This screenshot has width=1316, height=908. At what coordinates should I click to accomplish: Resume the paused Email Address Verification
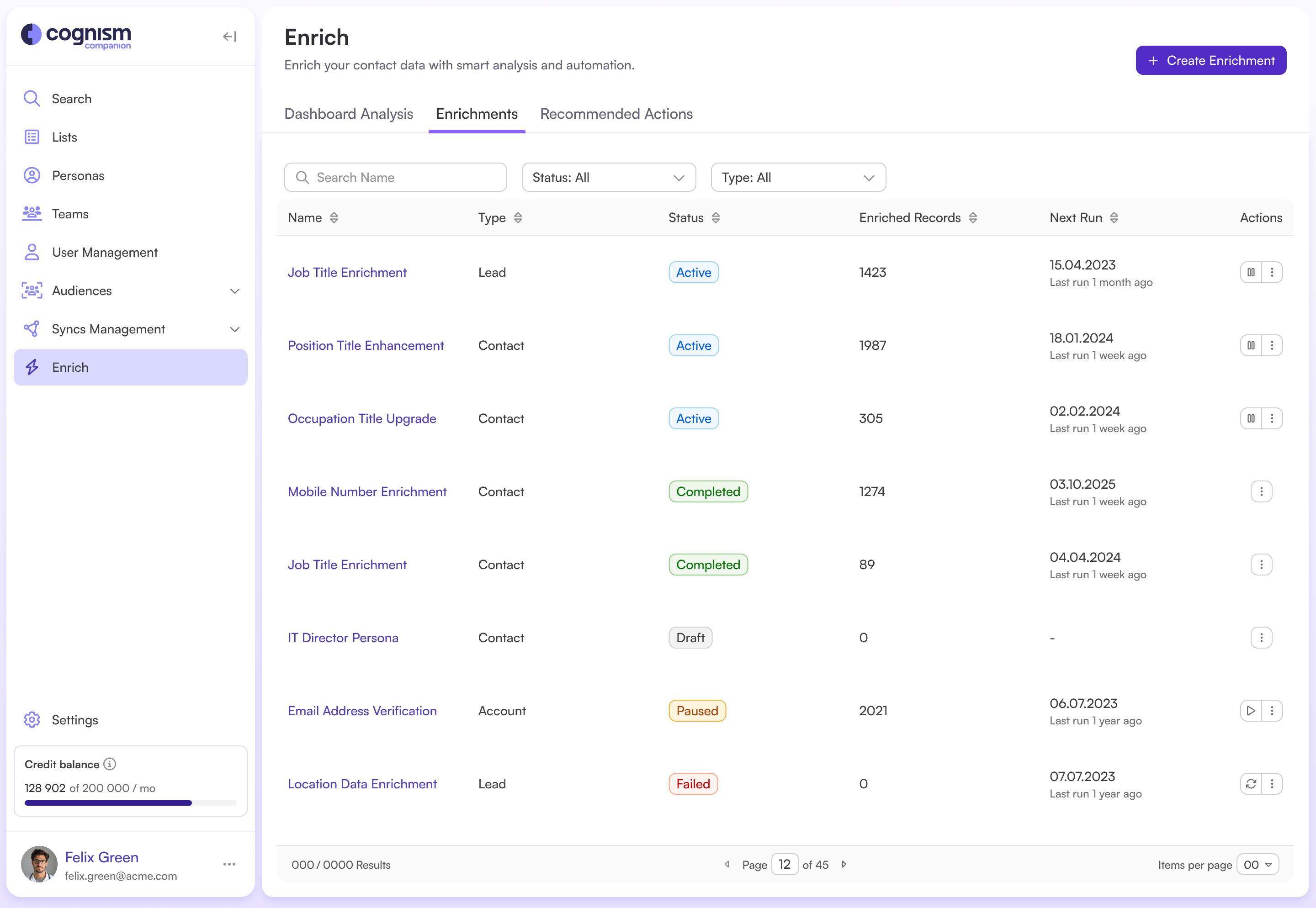tap(1251, 711)
